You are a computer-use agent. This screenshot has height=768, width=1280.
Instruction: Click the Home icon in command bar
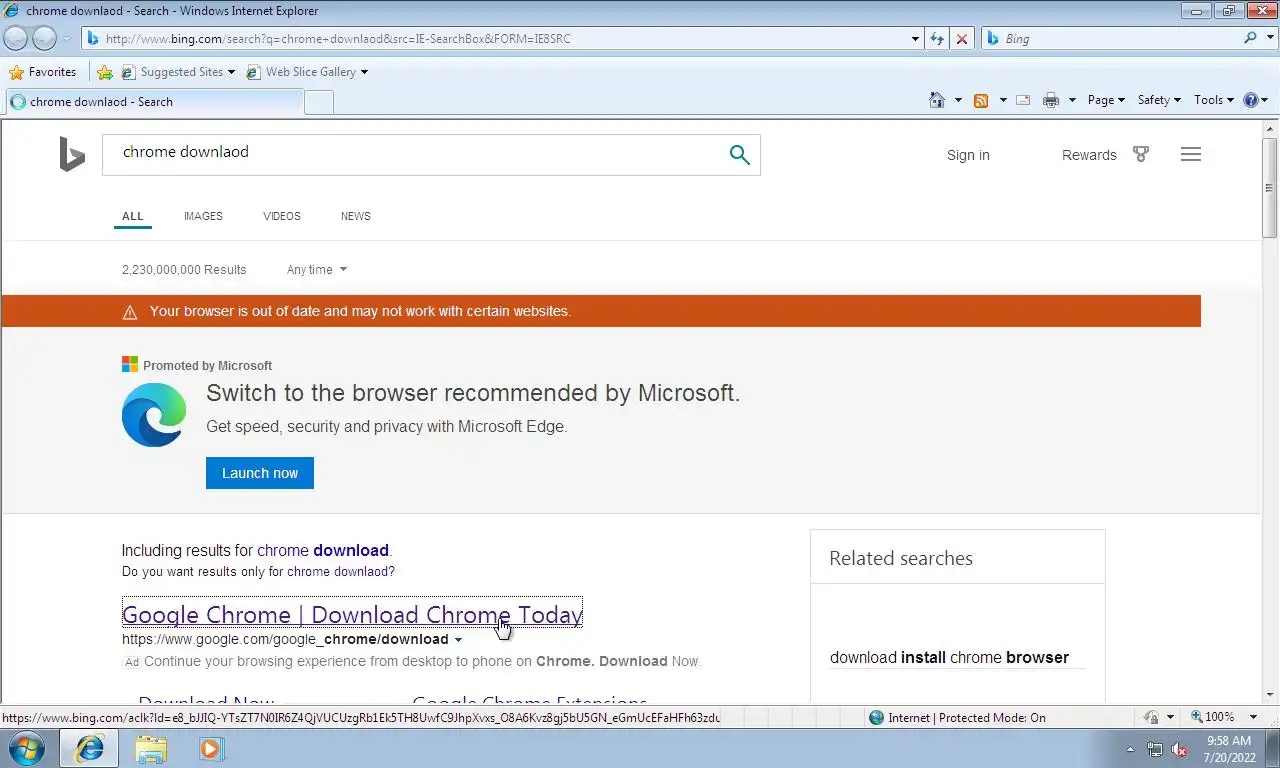click(937, 100)
